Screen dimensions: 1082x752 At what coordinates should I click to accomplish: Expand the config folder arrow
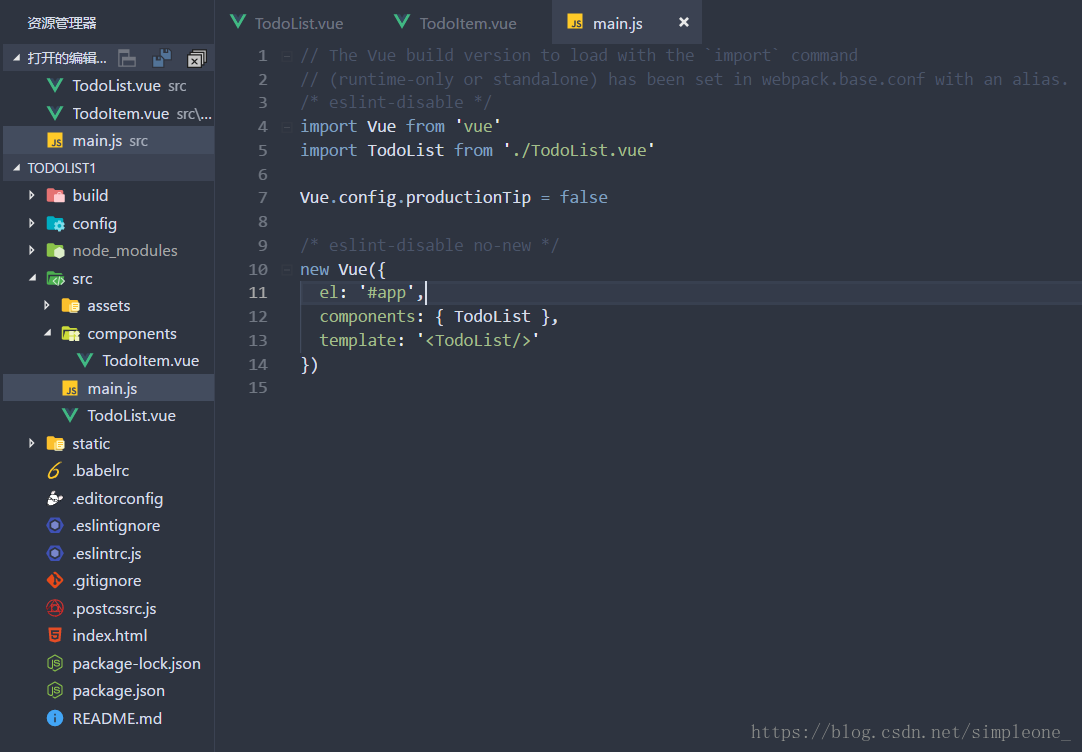tap(32, 223)
